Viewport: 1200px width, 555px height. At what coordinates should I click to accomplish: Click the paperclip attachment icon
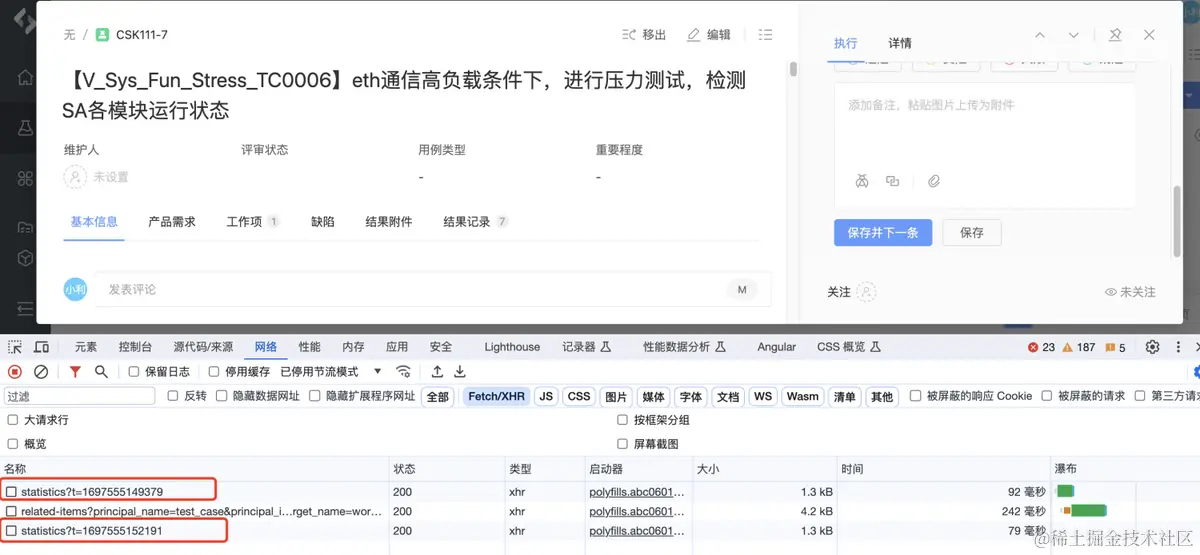pos(934,181)
